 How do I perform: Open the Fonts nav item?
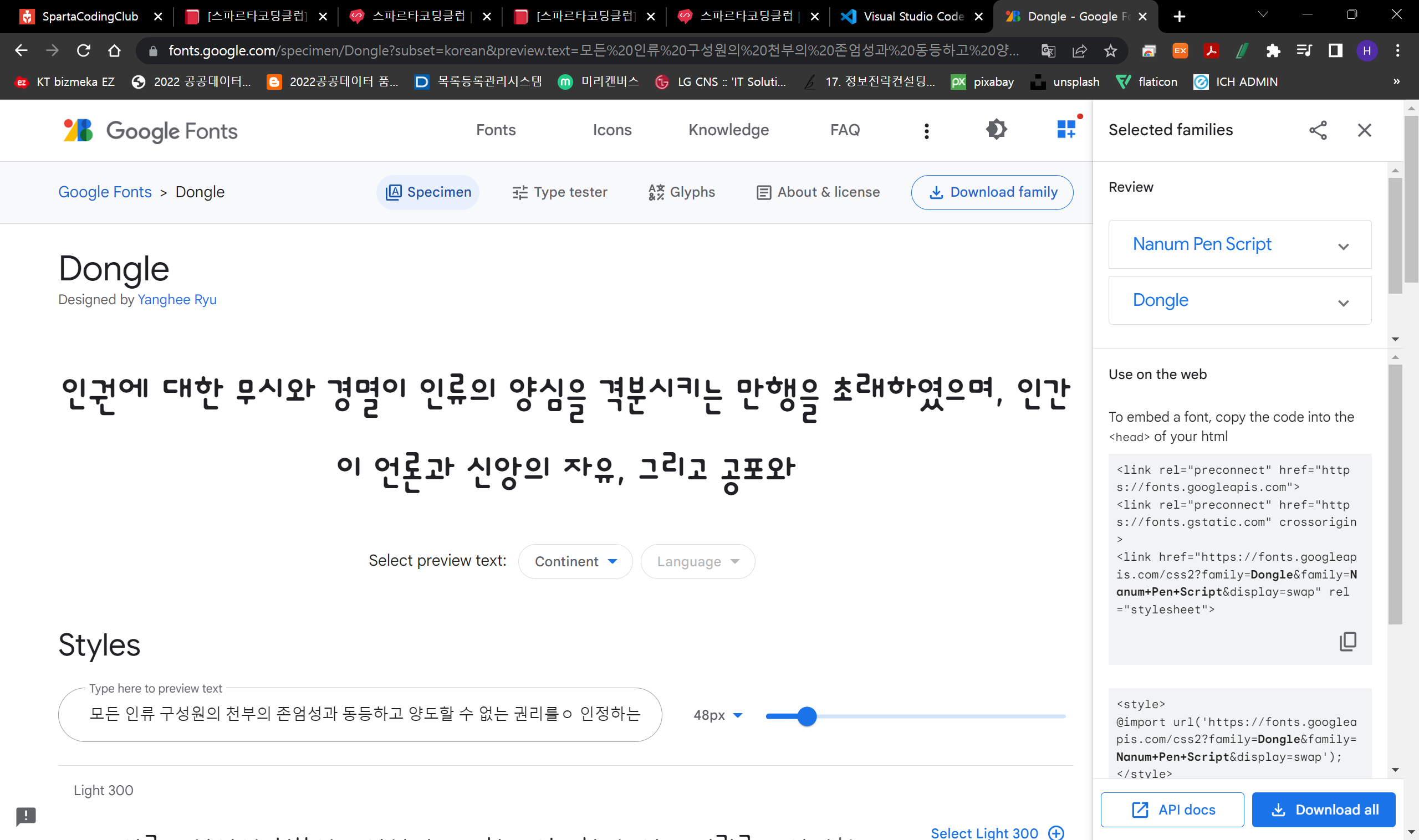pos(496,130)
